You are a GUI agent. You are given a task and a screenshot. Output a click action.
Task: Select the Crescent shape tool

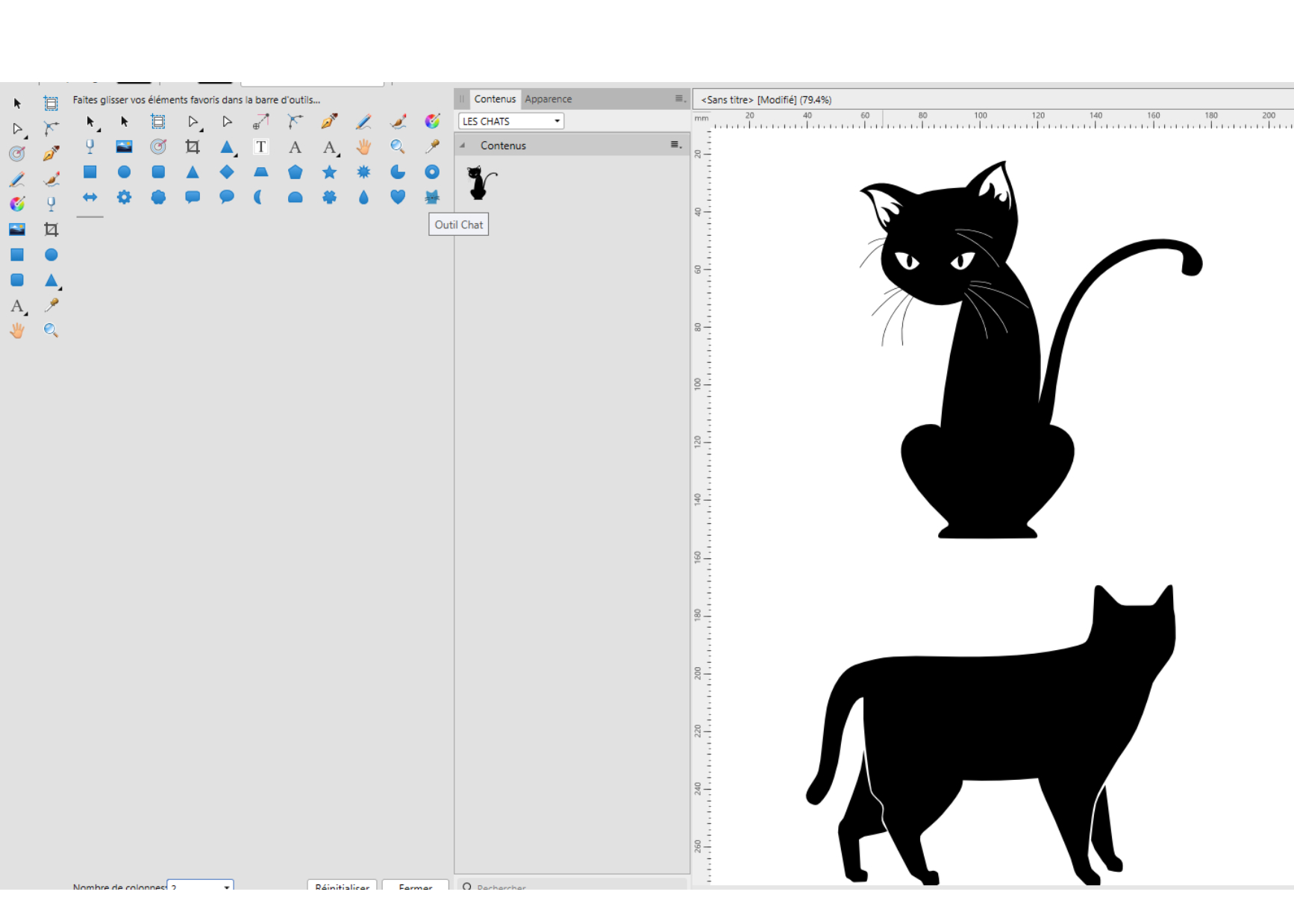tap(258, 197)
